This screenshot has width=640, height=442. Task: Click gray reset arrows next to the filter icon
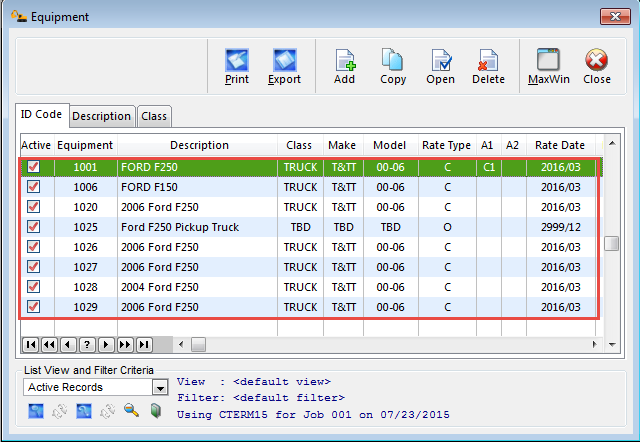pos(108,411)
